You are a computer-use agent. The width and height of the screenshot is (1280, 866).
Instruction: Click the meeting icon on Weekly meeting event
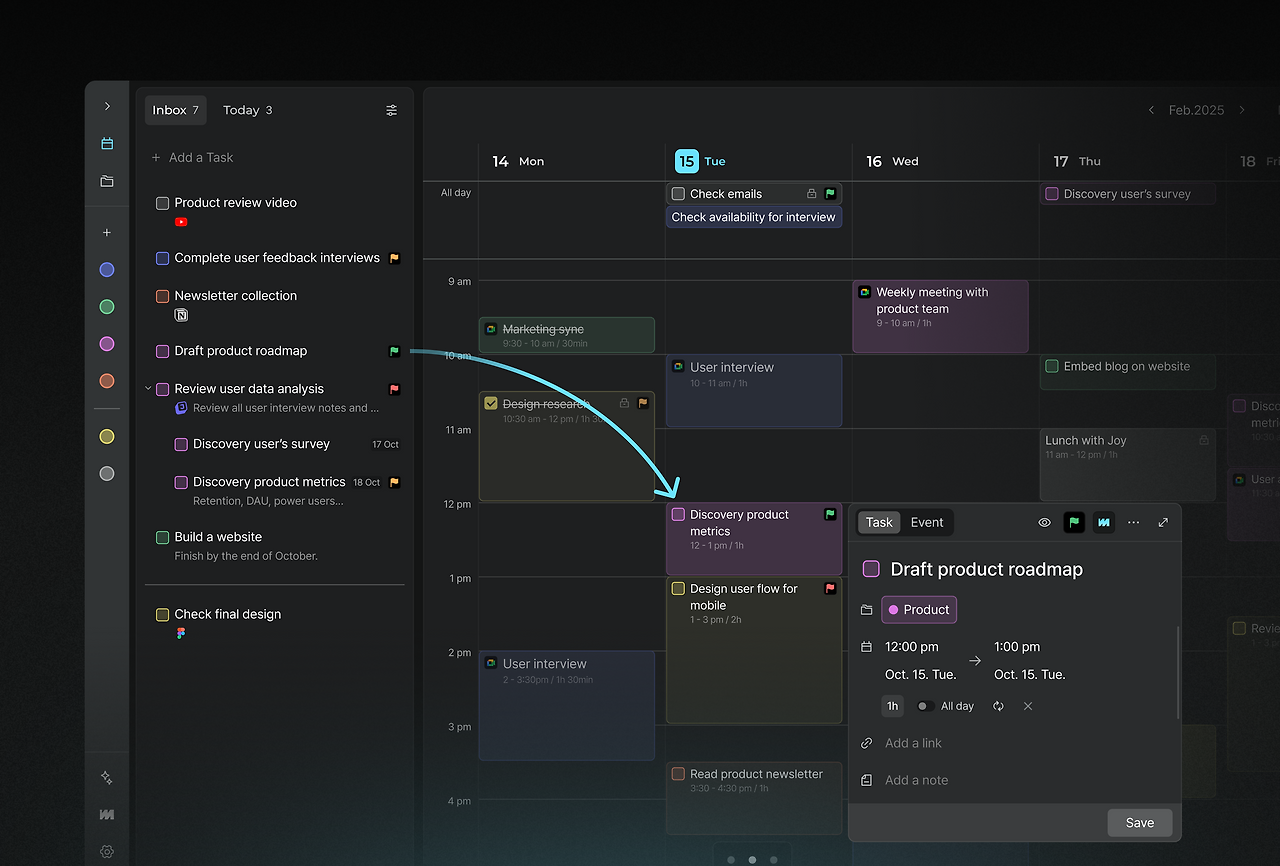tap(865, 292)
